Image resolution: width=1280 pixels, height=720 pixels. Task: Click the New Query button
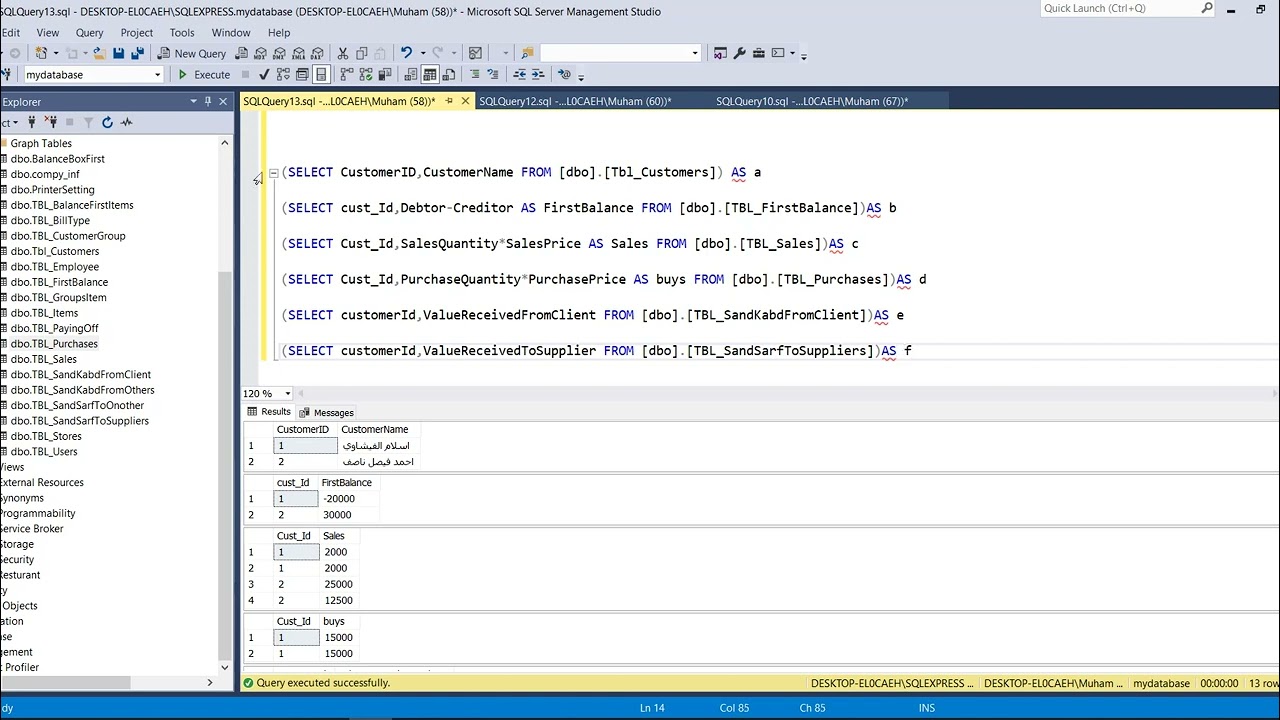(x=191, y=53)
